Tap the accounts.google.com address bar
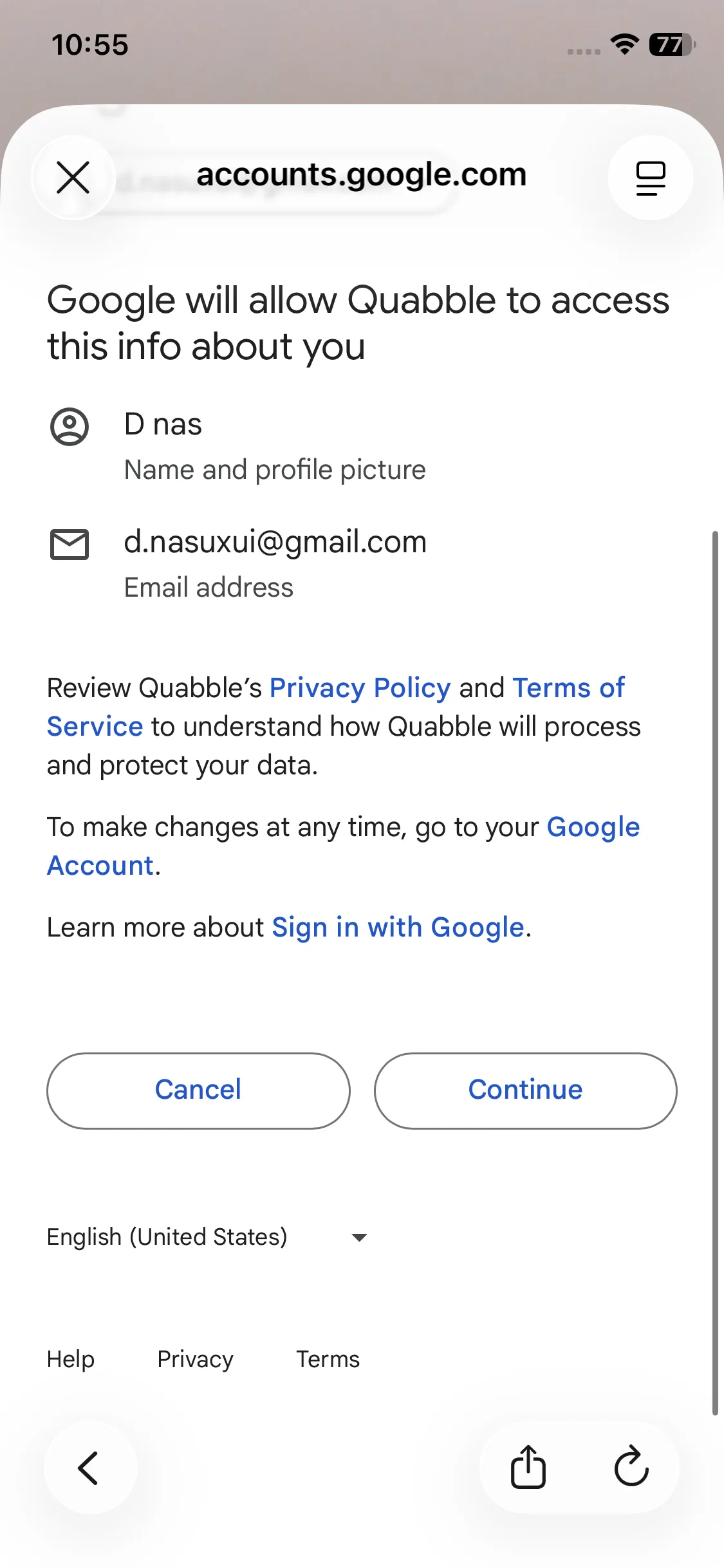 tap(361, 175)
